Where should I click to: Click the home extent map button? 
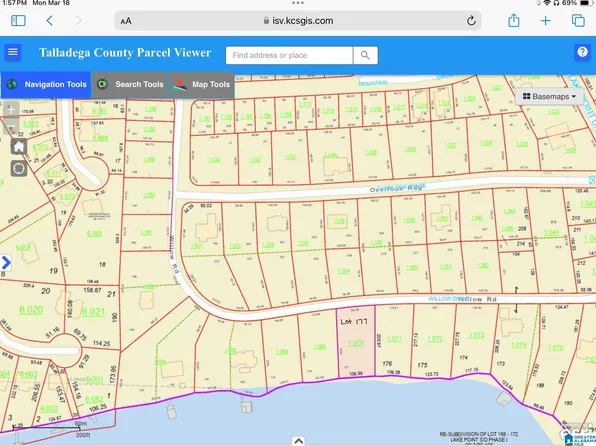coord(19,146)
